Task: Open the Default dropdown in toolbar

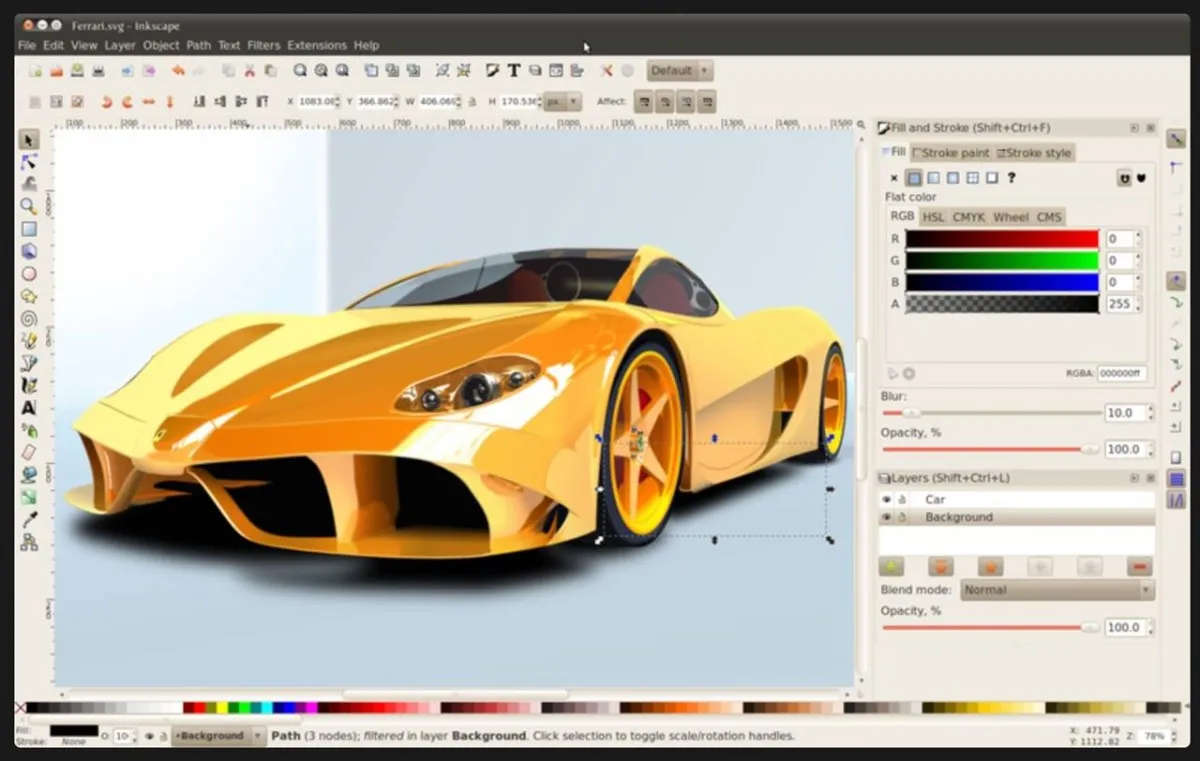Action: coord(679,71)
